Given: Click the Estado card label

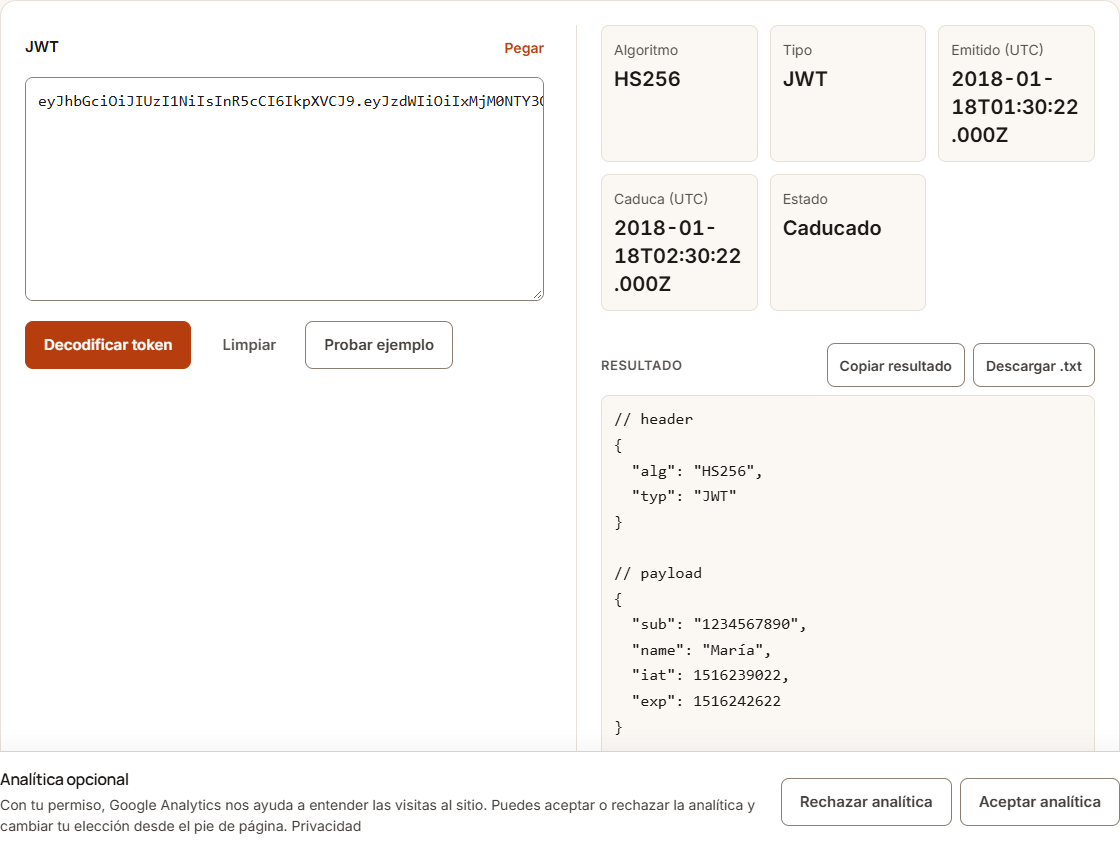Looking at the screenshot, I should 805,199.
